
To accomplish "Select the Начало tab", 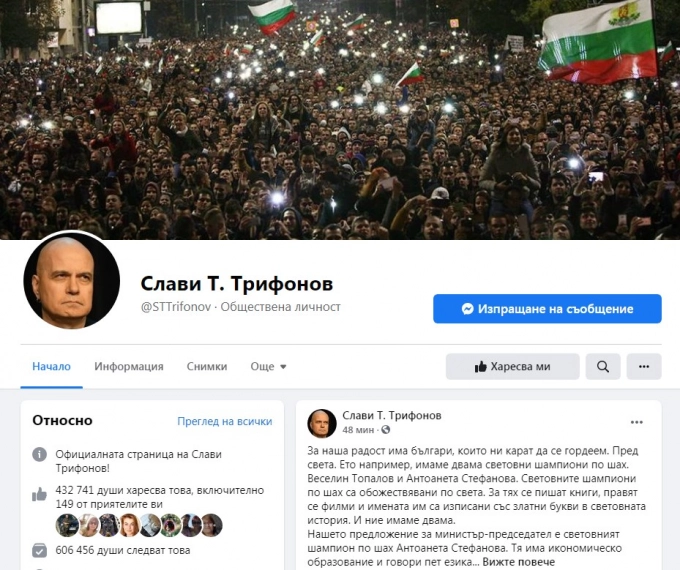I will (51, 367).
